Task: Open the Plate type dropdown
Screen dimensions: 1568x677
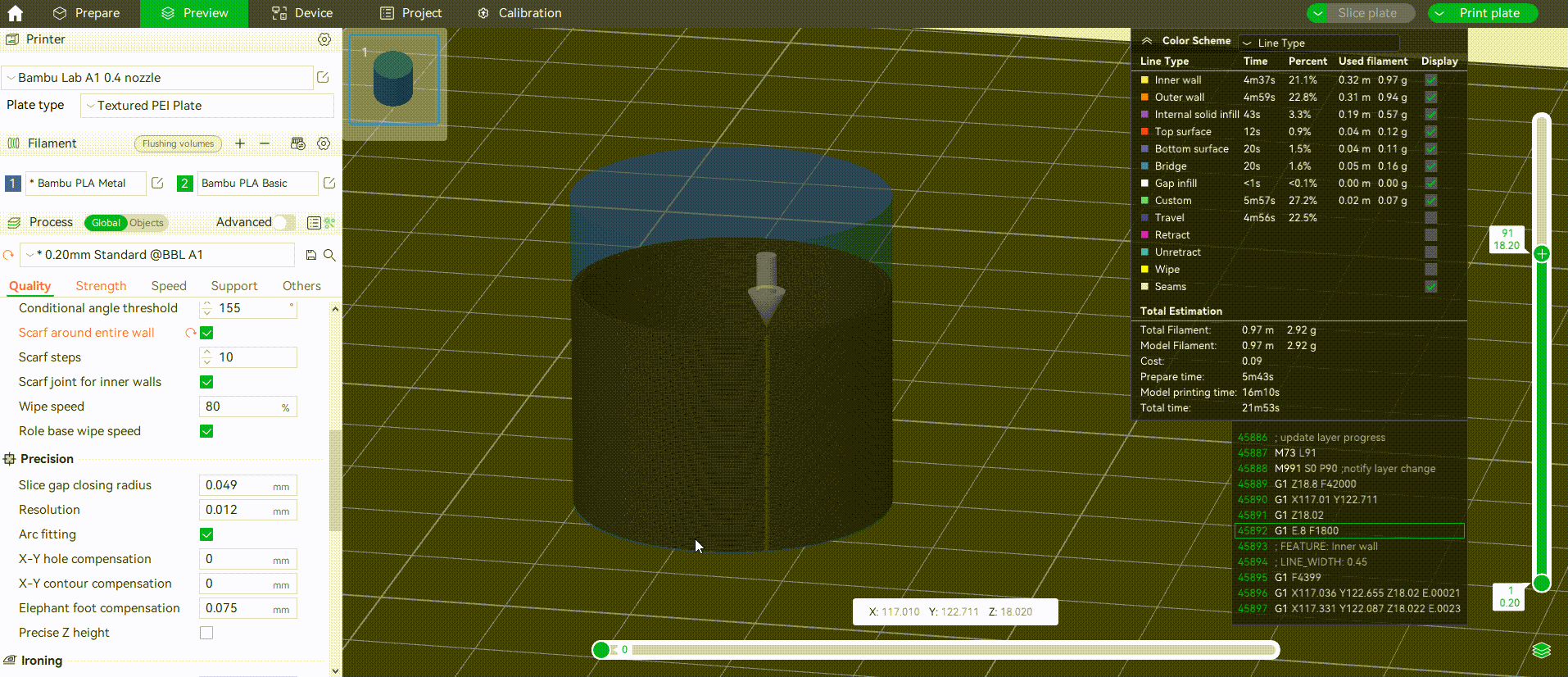Action: tap(206, 106)
